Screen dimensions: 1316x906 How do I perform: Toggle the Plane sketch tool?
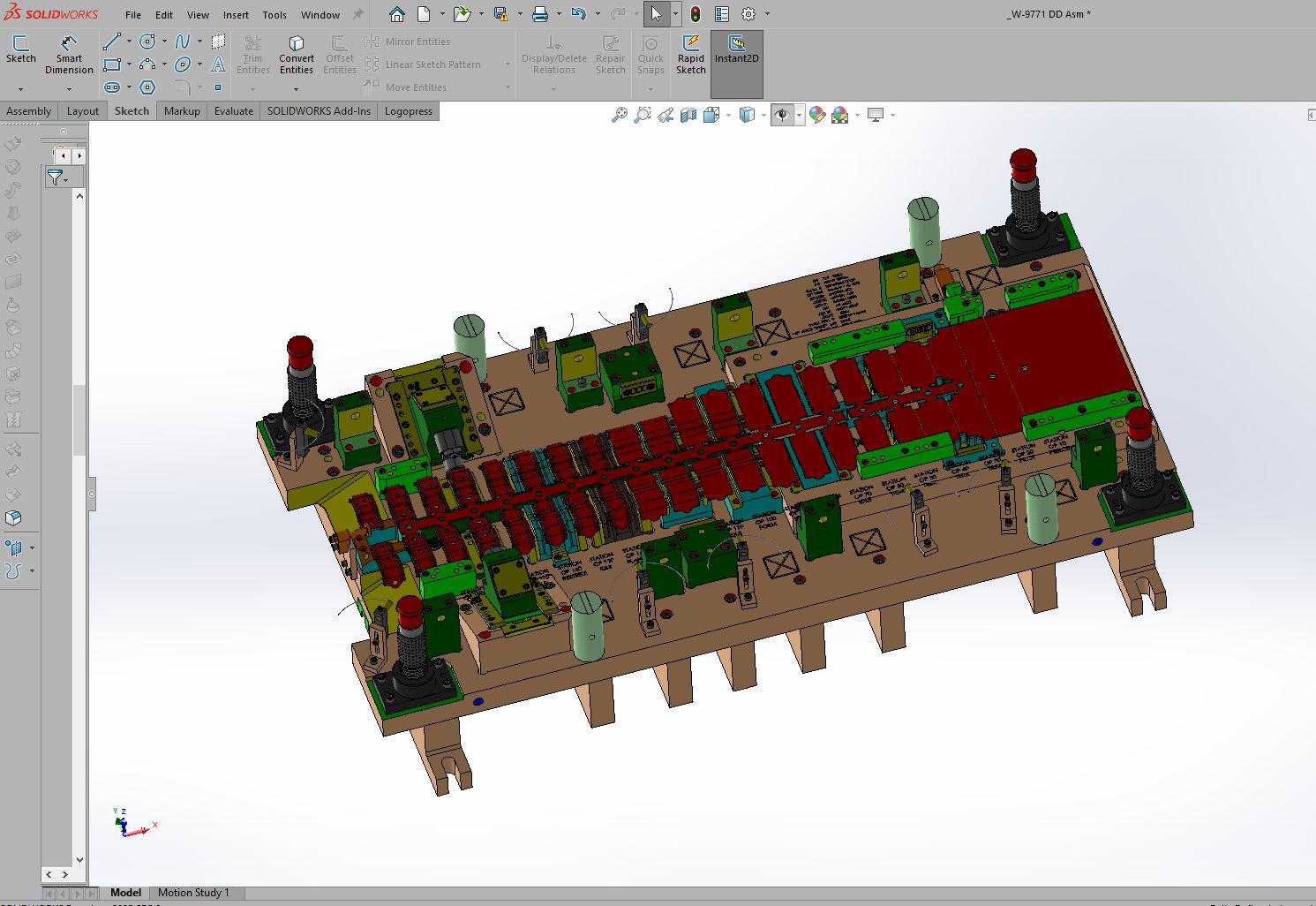click(x=218, y=42)
